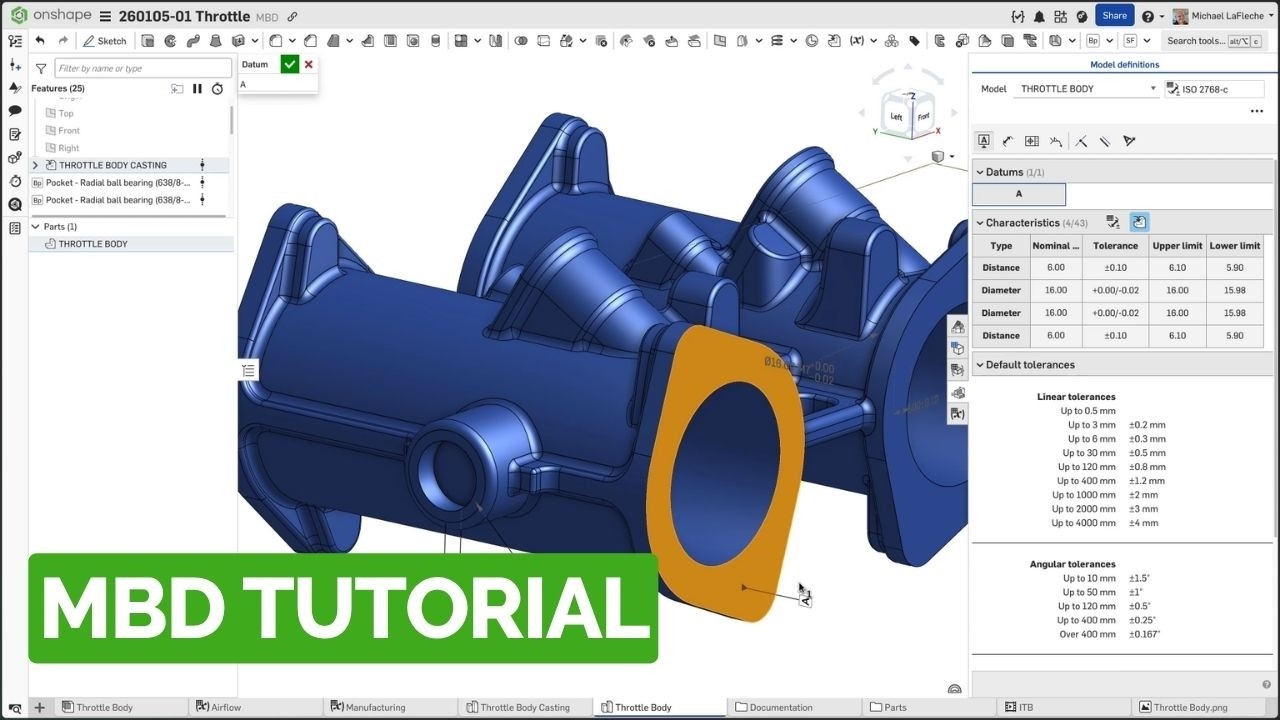The image size is (1280, 720).
Task: Select the Chamfer tool icon
Action: 310,41
